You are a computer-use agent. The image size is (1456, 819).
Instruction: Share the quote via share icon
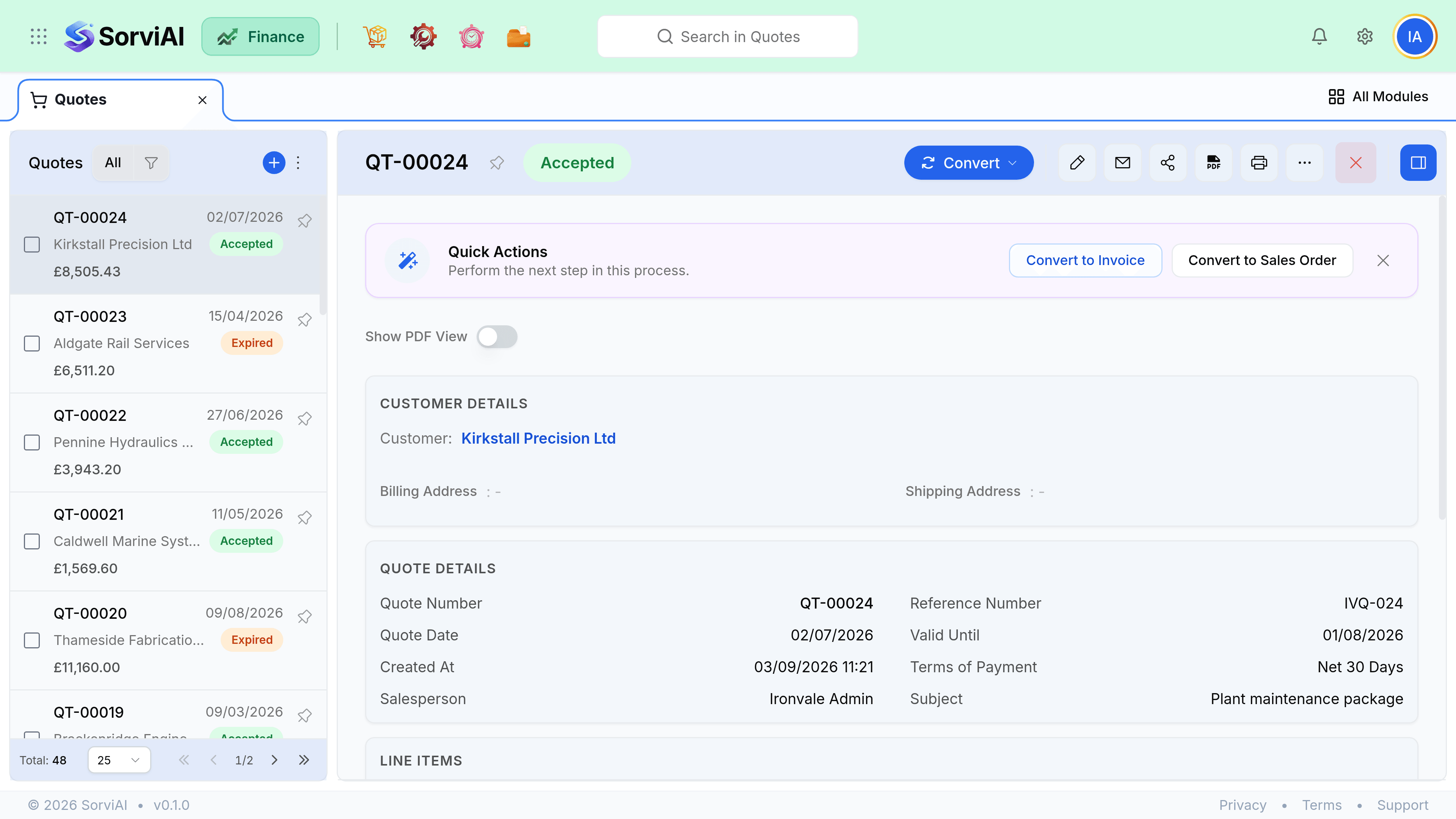coord(1168,163)
